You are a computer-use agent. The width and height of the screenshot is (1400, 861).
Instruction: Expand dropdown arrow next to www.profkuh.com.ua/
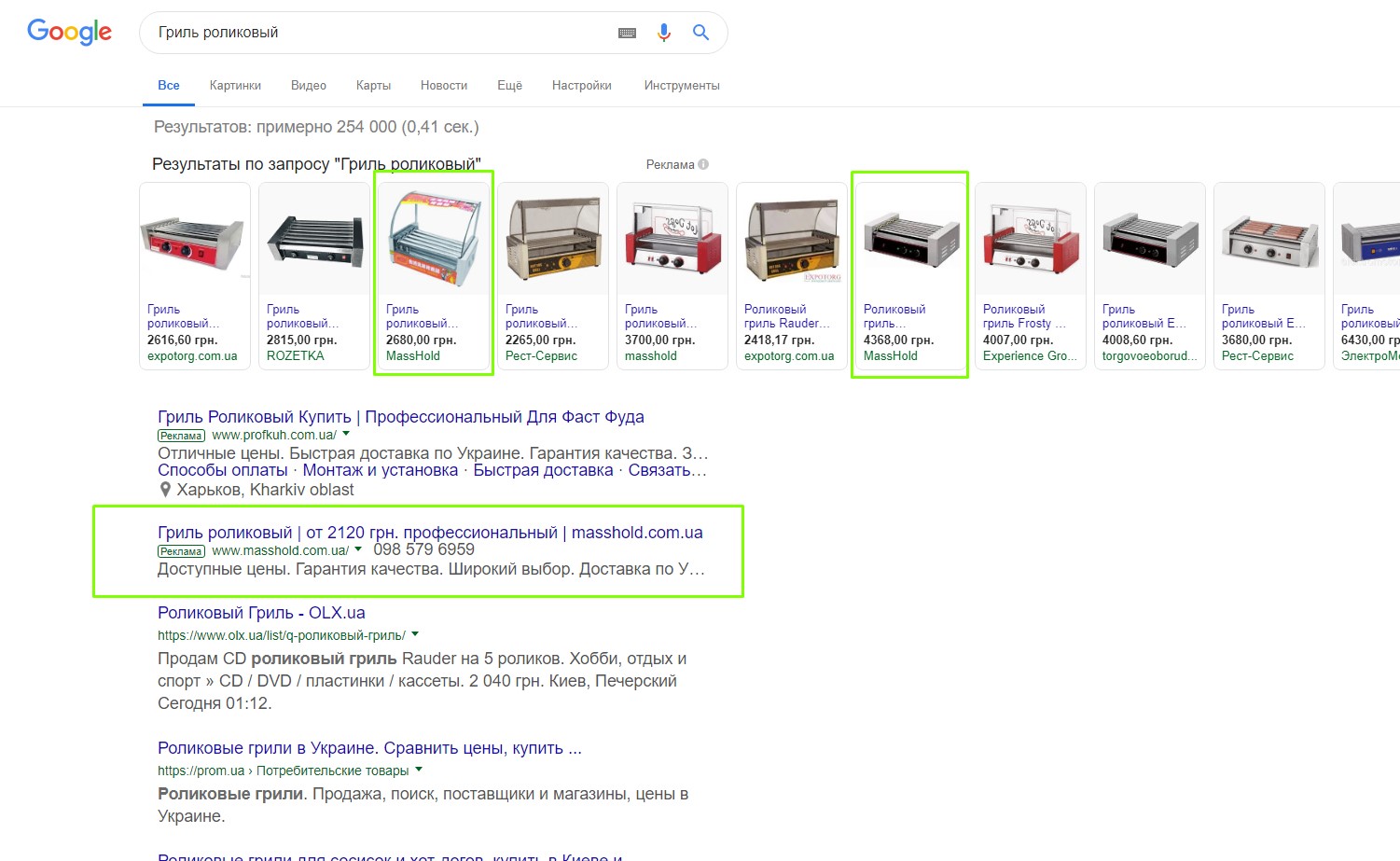(x=346, y=434)
